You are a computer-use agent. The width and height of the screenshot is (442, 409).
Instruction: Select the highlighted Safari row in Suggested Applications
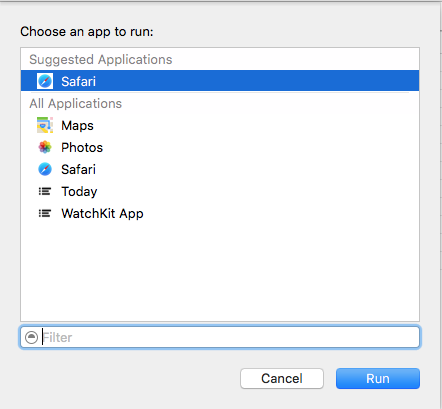(x=220, y=81)
